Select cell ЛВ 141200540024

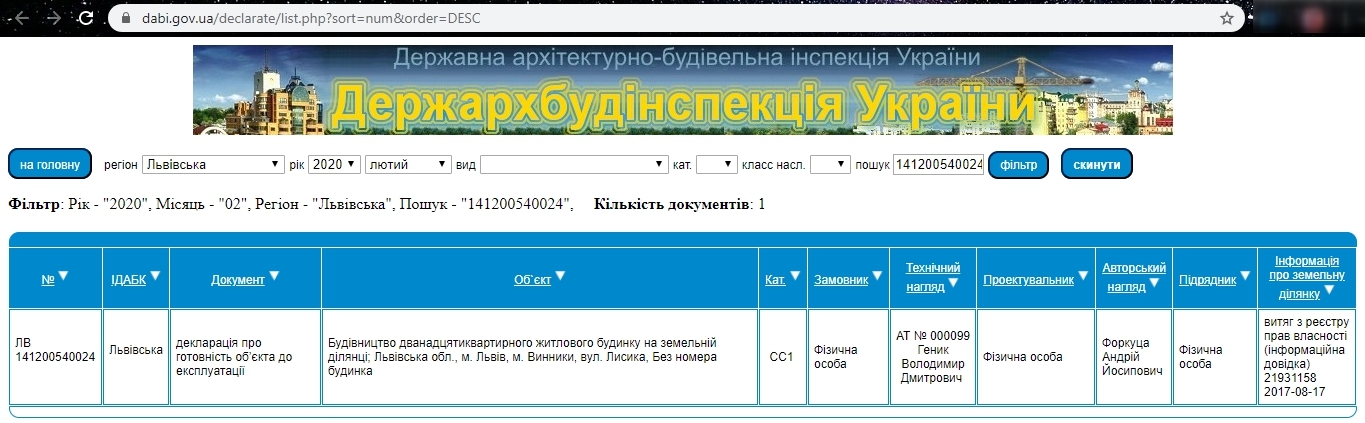pos(56,357)
